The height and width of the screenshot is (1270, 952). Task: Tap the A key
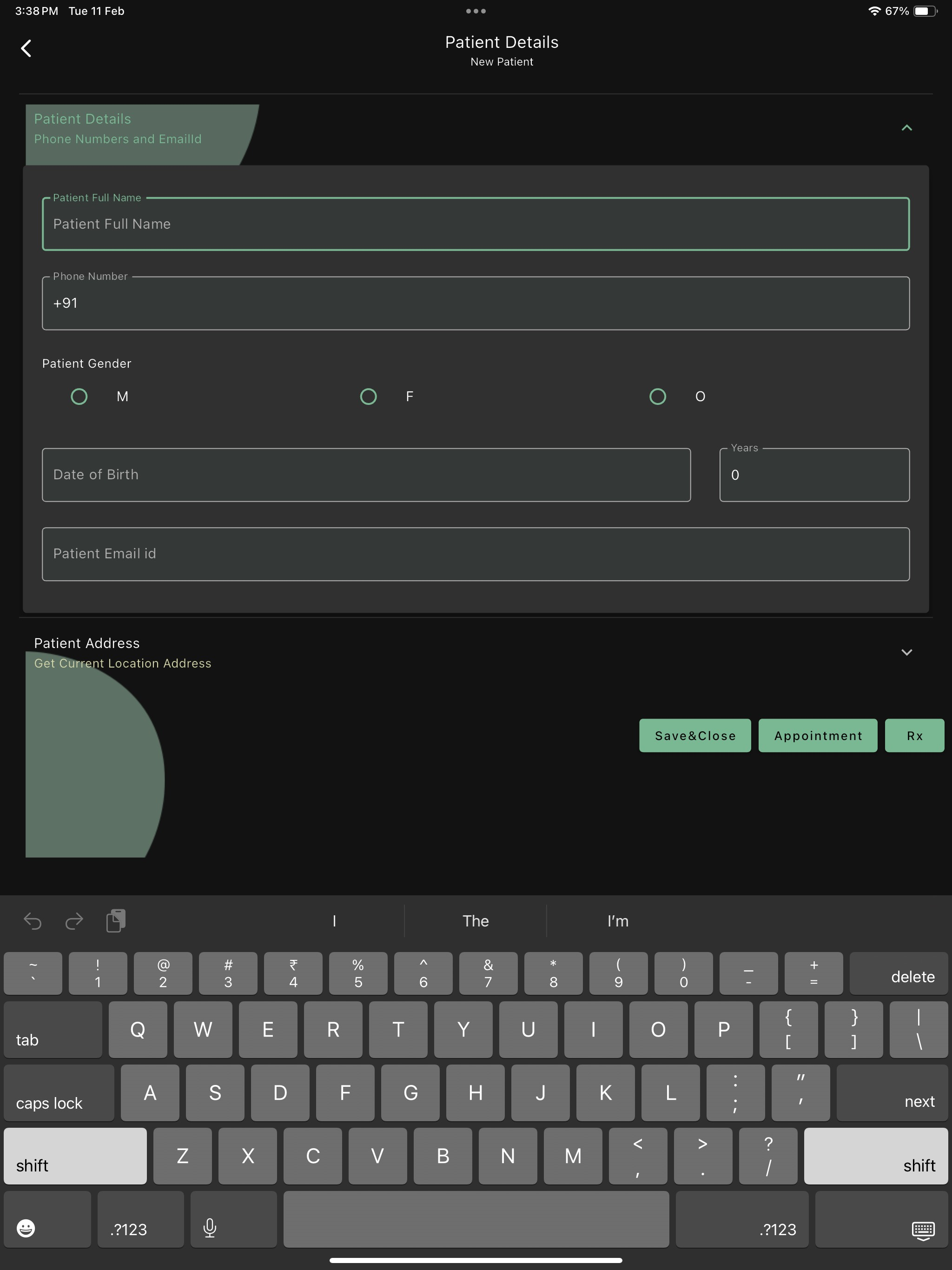click(x=150, y=1093)
